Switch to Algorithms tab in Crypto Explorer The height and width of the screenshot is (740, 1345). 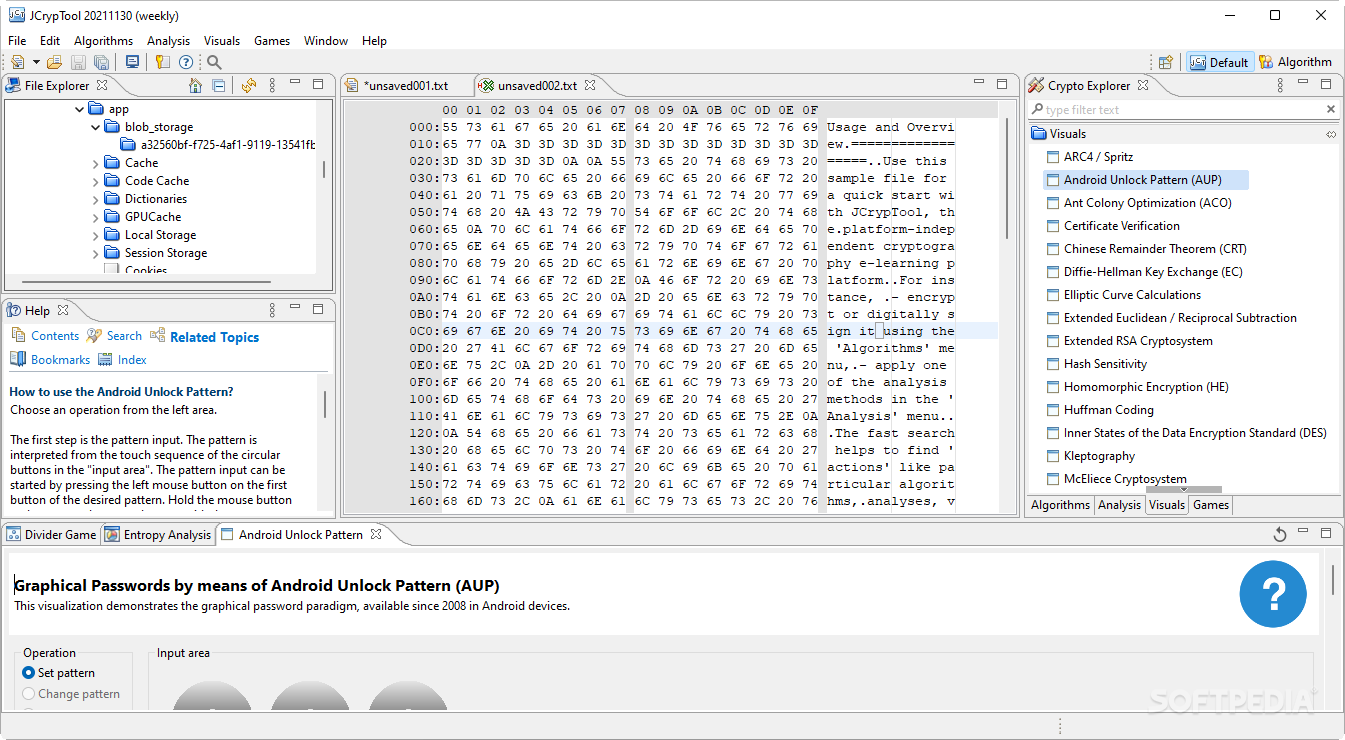click(1060, 505)
